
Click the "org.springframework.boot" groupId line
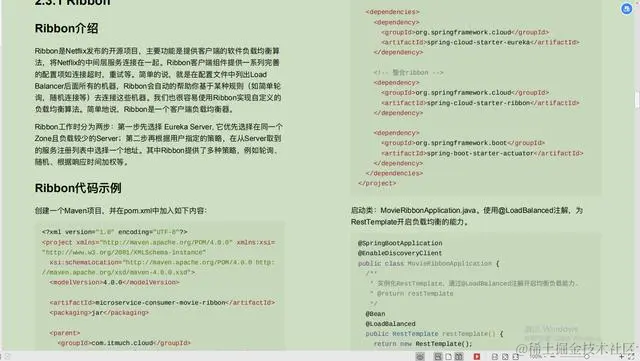pyautogui.click(x=463, y=143)
